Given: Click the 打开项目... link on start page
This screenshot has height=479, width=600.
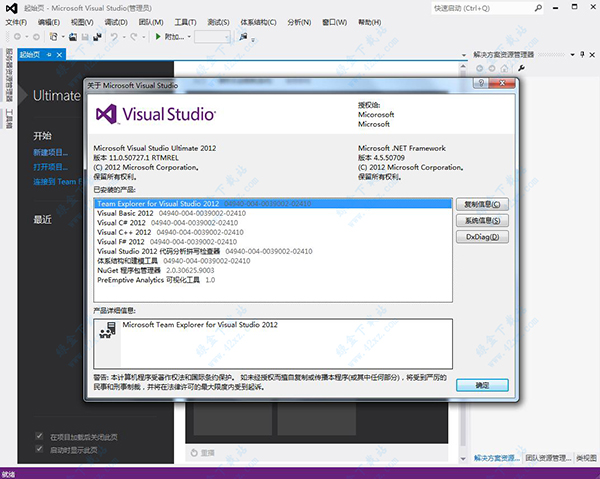Looking at the screenshot, I should [x=51, y=167].
